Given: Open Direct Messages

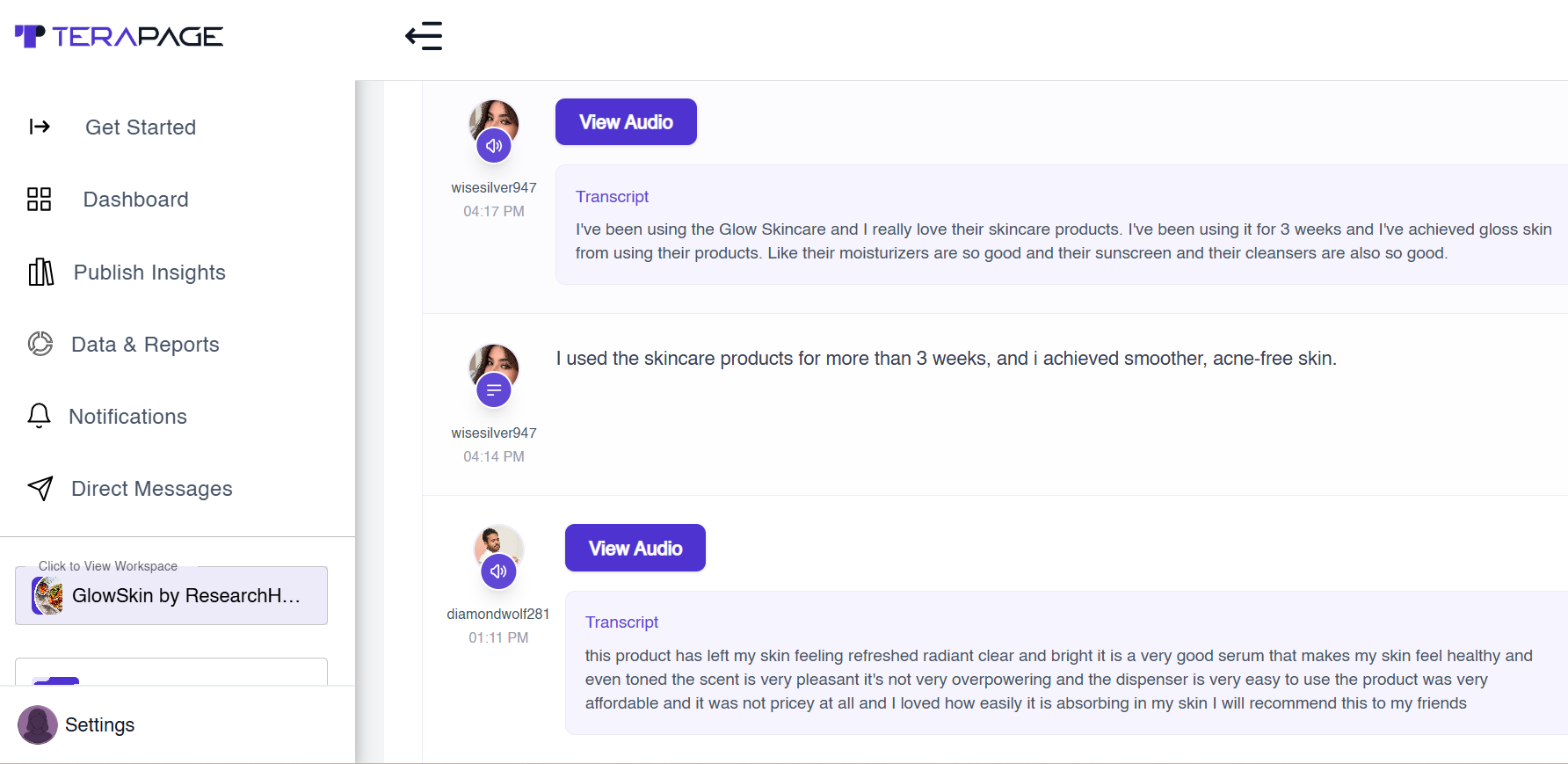Looking at the screenshot, I should point(151,489).
